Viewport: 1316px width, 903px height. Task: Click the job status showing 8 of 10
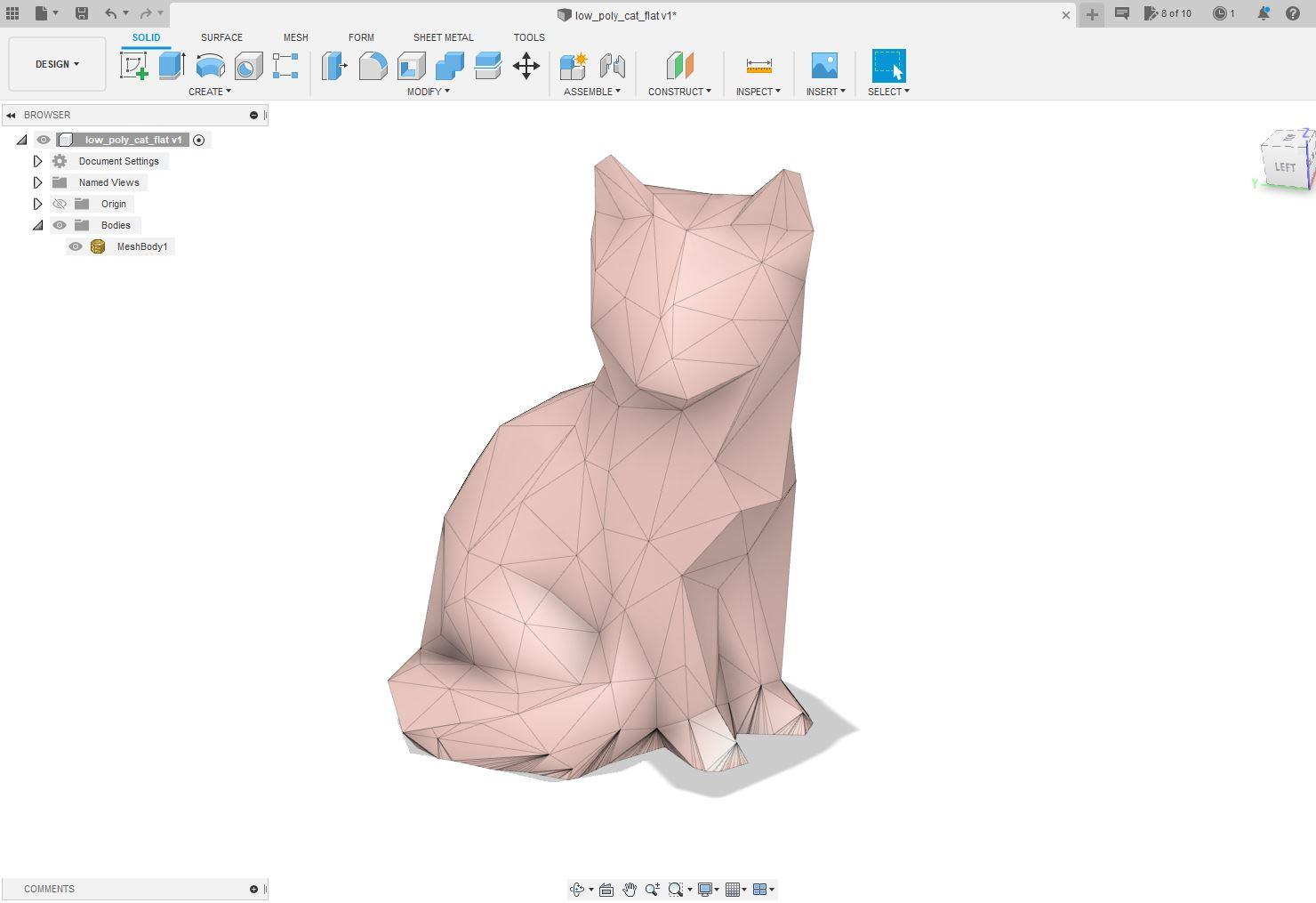coord(1168,14)
